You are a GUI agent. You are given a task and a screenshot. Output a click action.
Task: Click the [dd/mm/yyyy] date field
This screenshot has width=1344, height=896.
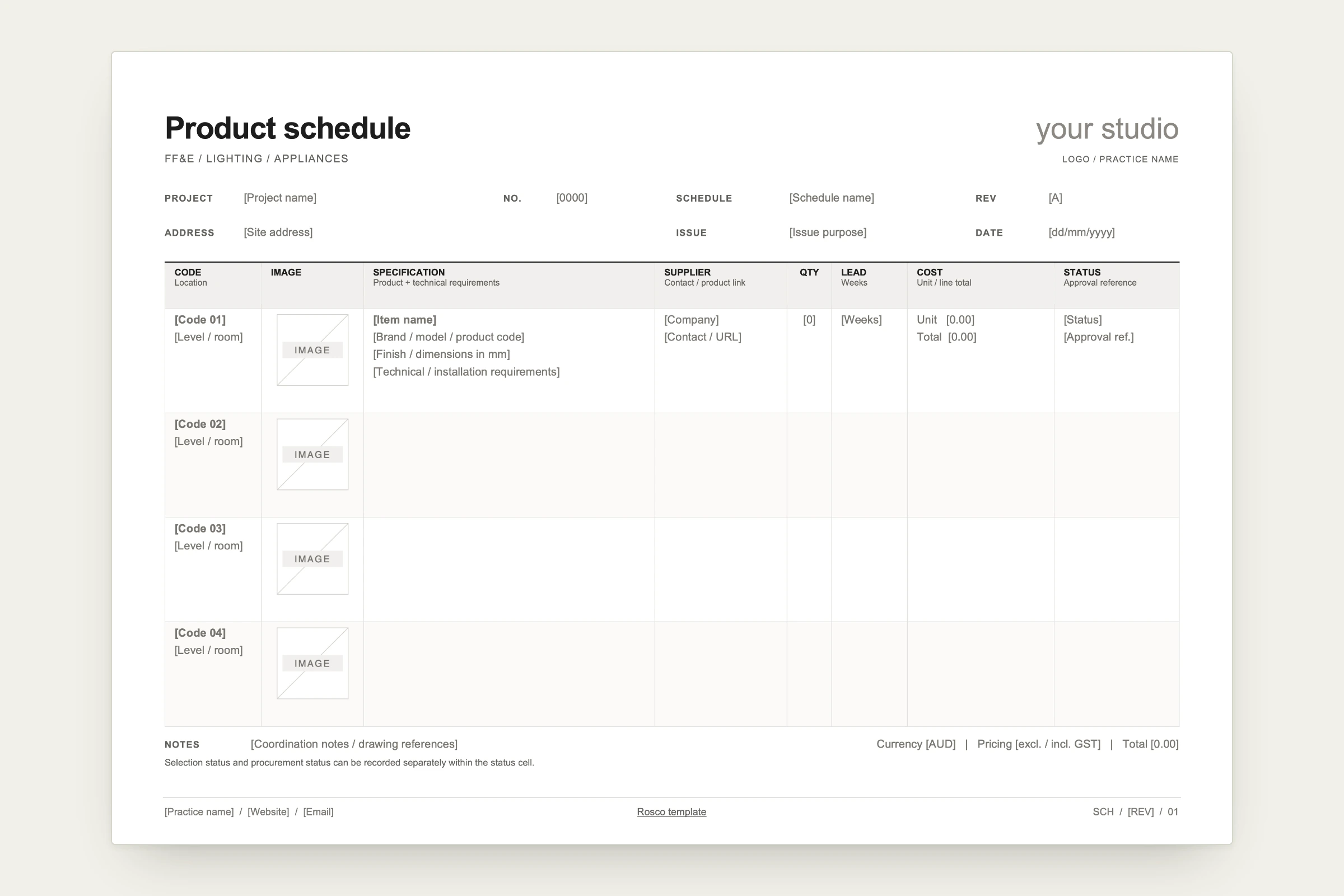[x=1081, y=232]
